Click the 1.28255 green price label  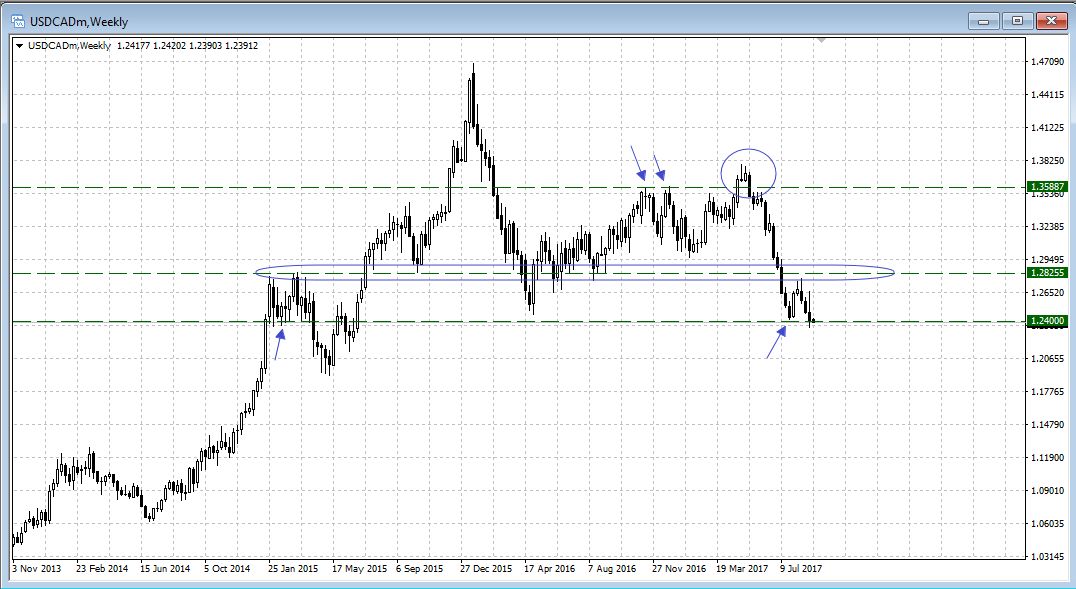tap(1045, 273)
